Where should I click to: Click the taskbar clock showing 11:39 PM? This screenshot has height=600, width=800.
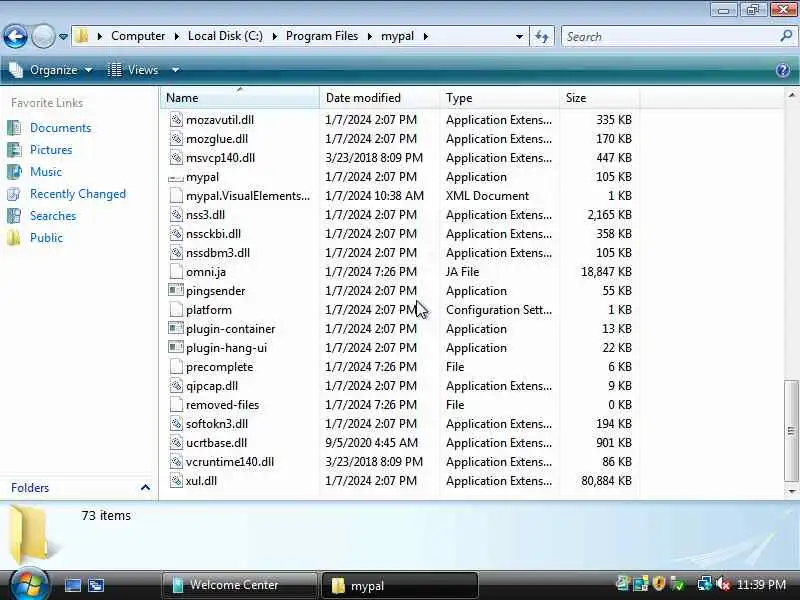[761, 585]
